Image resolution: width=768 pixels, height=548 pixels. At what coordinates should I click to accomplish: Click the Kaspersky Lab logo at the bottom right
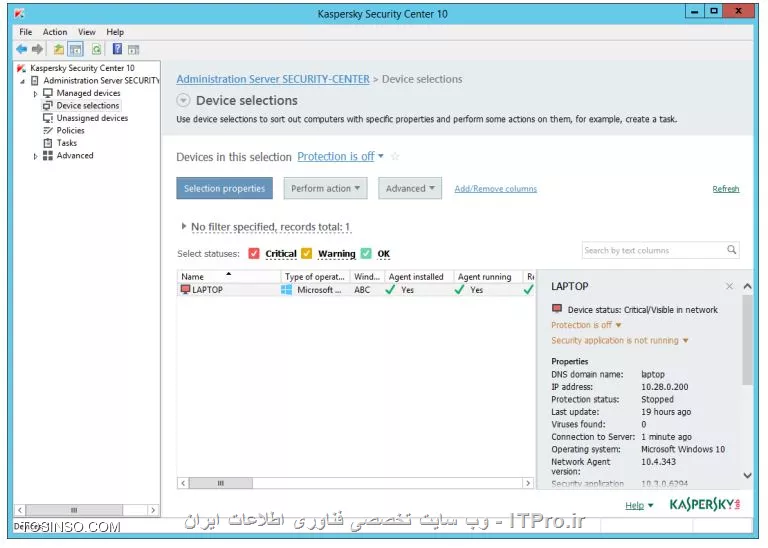[705, 504]
